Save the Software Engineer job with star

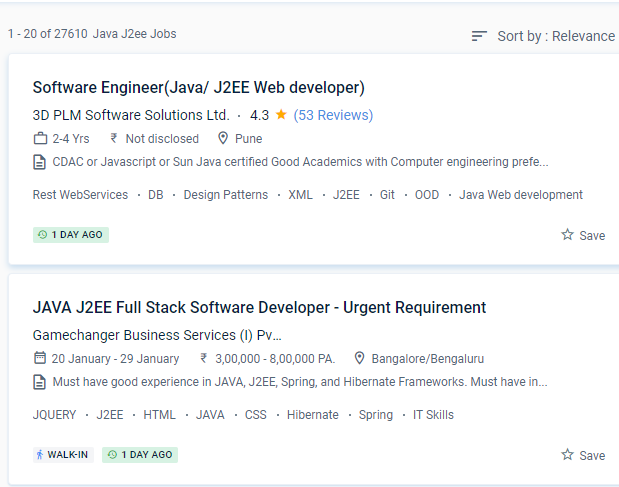pos(583,235)
